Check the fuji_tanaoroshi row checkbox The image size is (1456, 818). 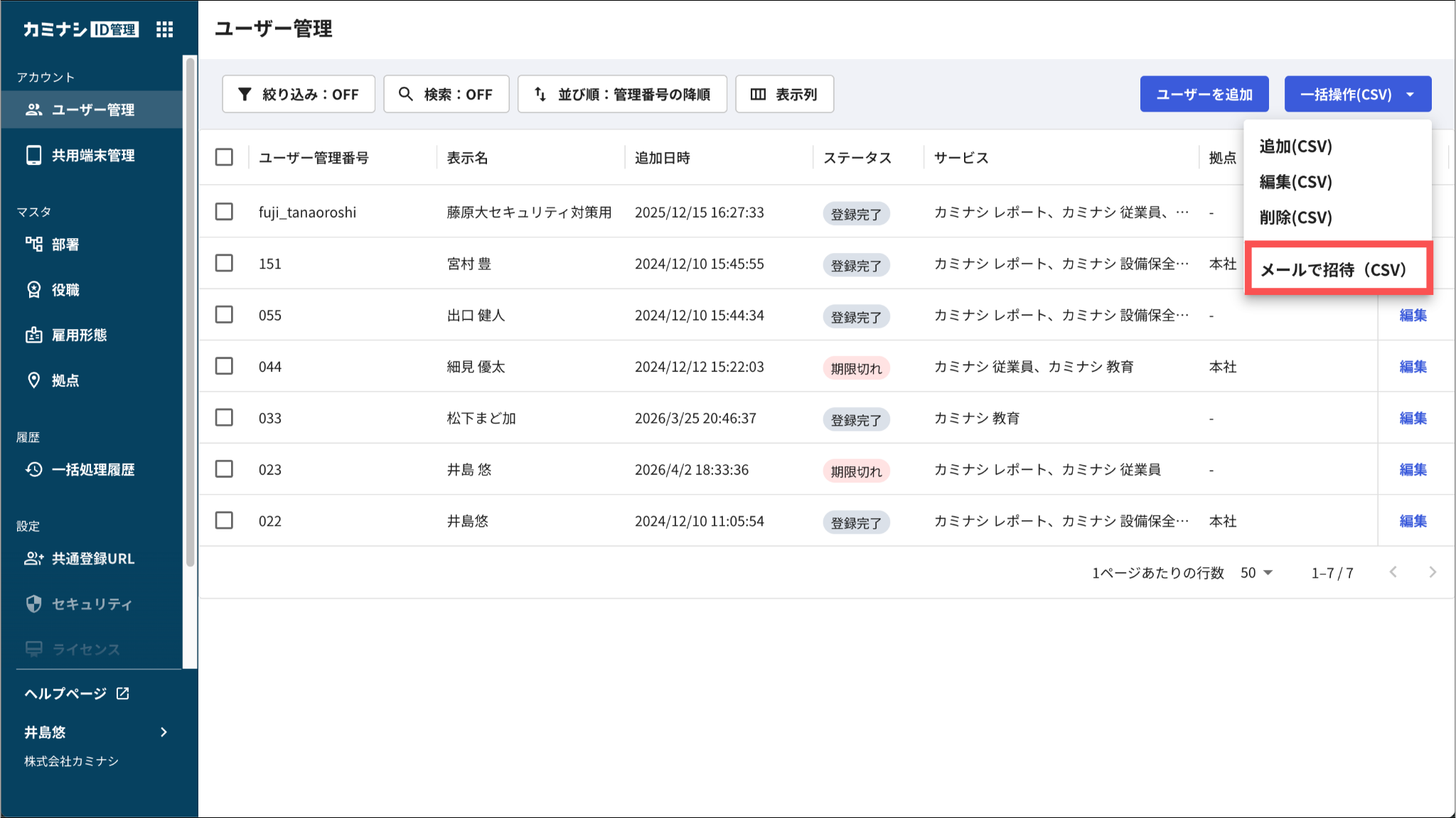point(224,212)
